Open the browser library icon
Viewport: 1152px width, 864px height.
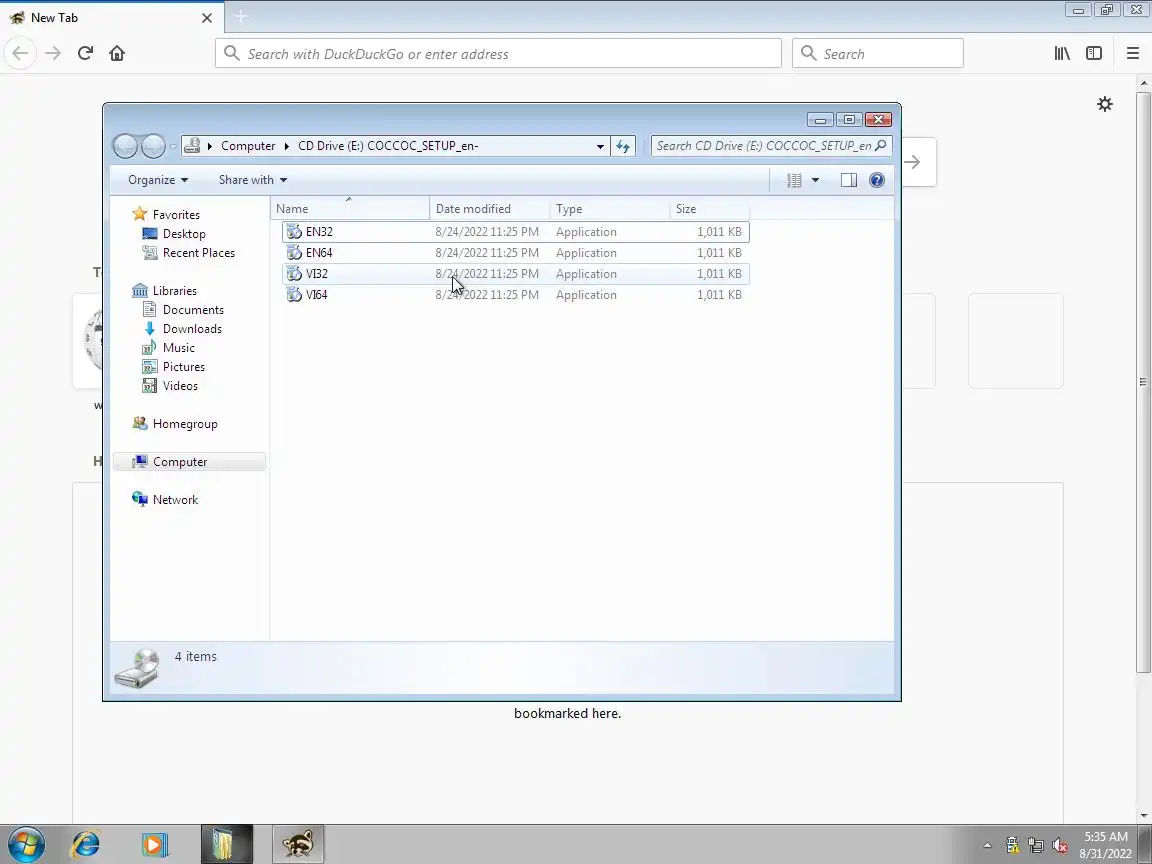(x=1062, y=53)
